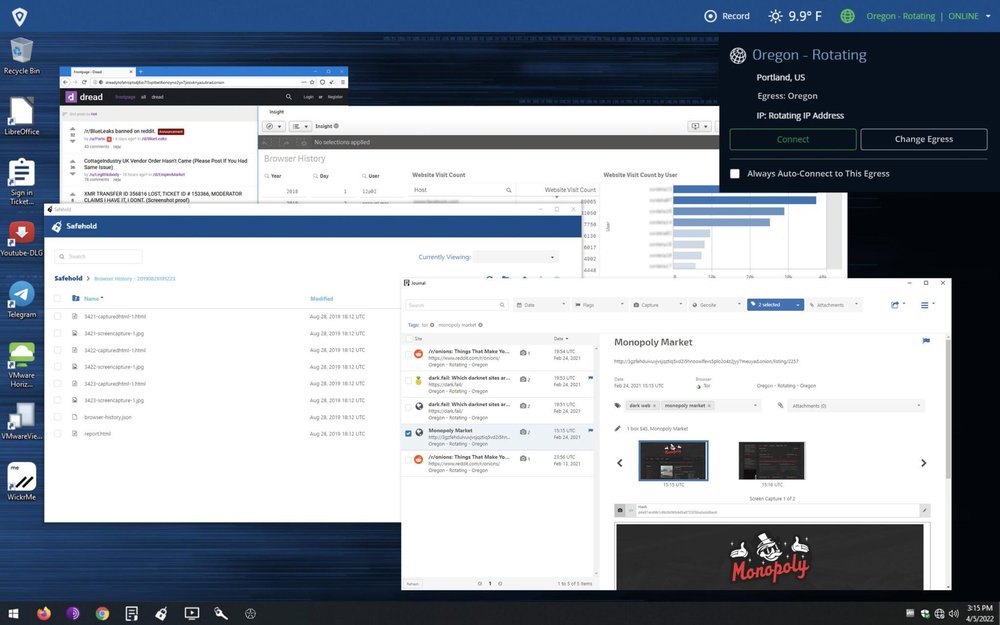
Task: Click the Change Egress button
Action: (923, 139)
